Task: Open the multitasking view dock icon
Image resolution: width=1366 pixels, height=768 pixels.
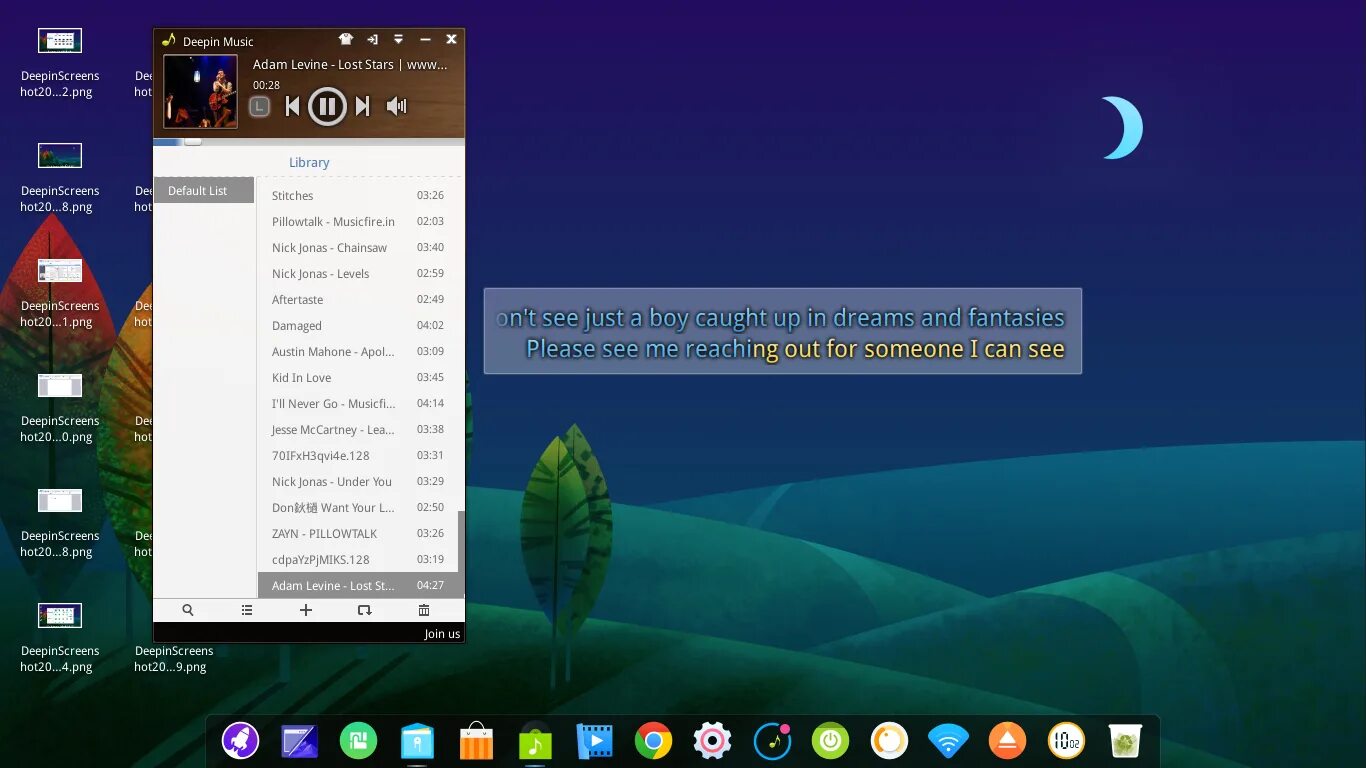Action: pyautogui.click(x=299, y=741)
